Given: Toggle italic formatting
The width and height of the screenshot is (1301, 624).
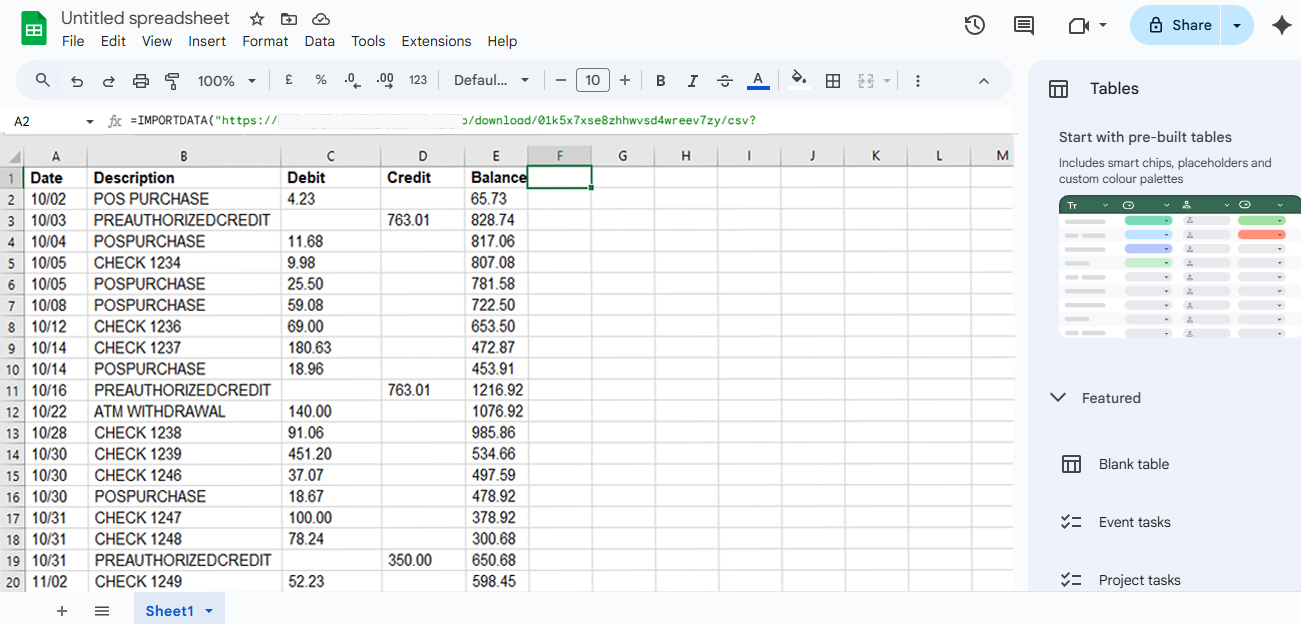Looking at the screenshot, I should click(693, 81).
